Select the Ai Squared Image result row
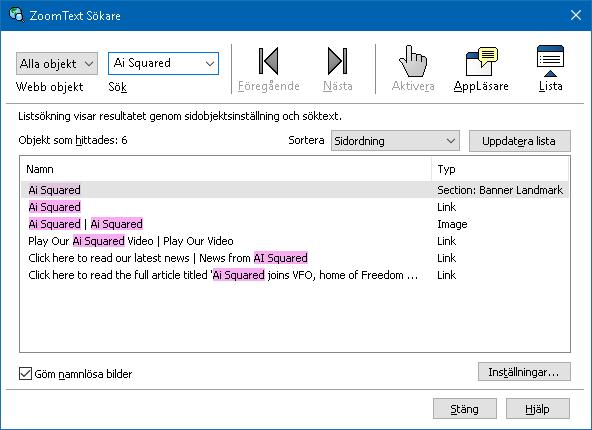Screen dimensions: 592x430 click(295, 224)
